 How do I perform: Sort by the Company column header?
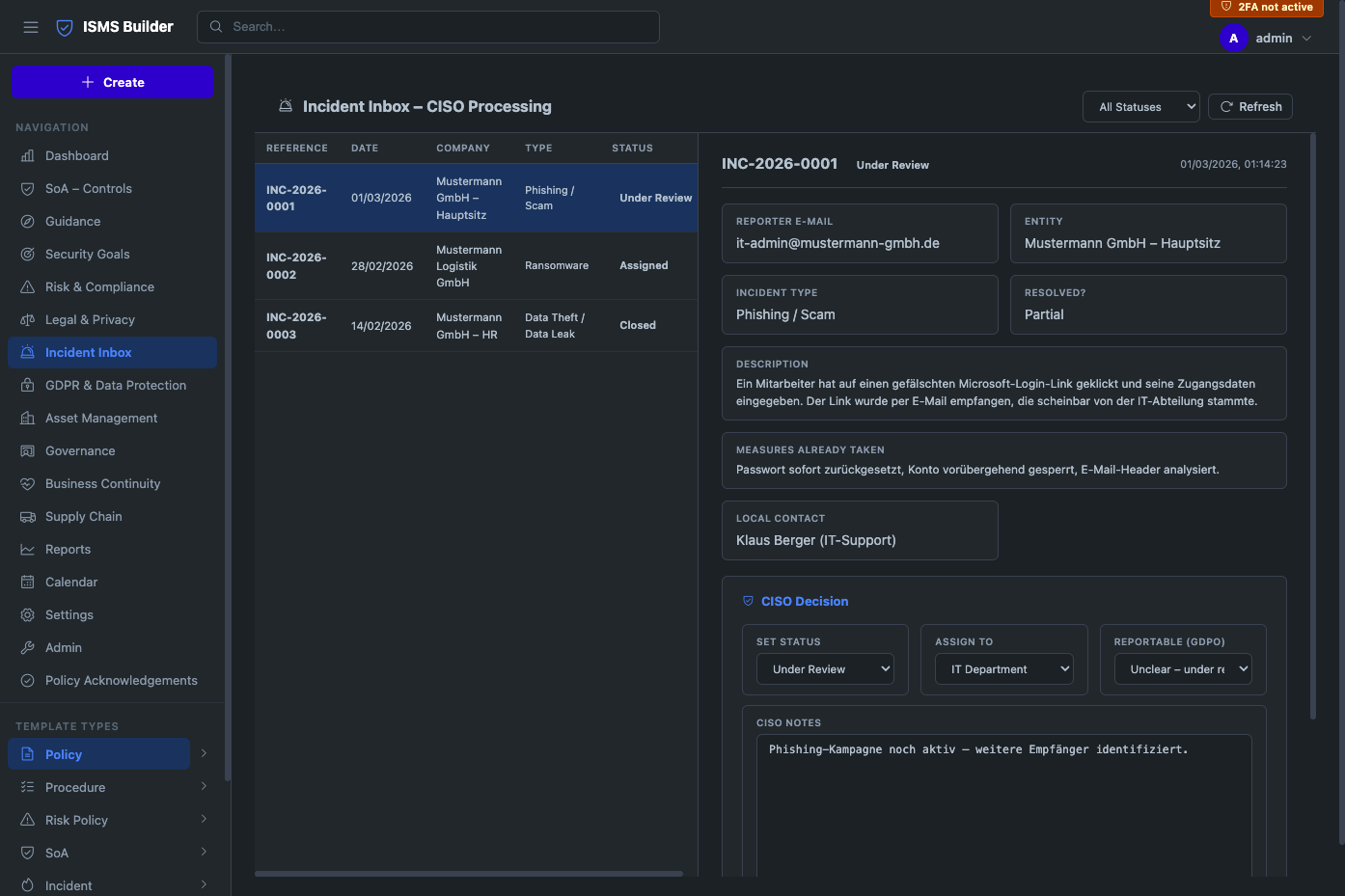(x=463, y=149)
